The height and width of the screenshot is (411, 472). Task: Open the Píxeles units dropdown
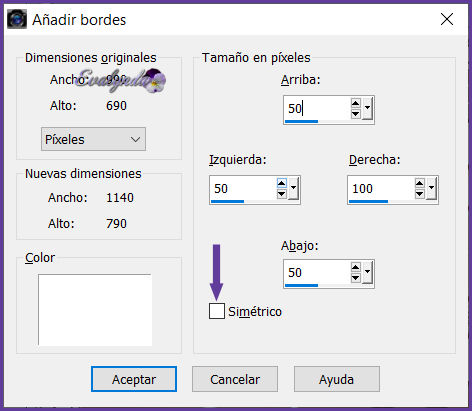pyautogui.click(x=93, y=139)
